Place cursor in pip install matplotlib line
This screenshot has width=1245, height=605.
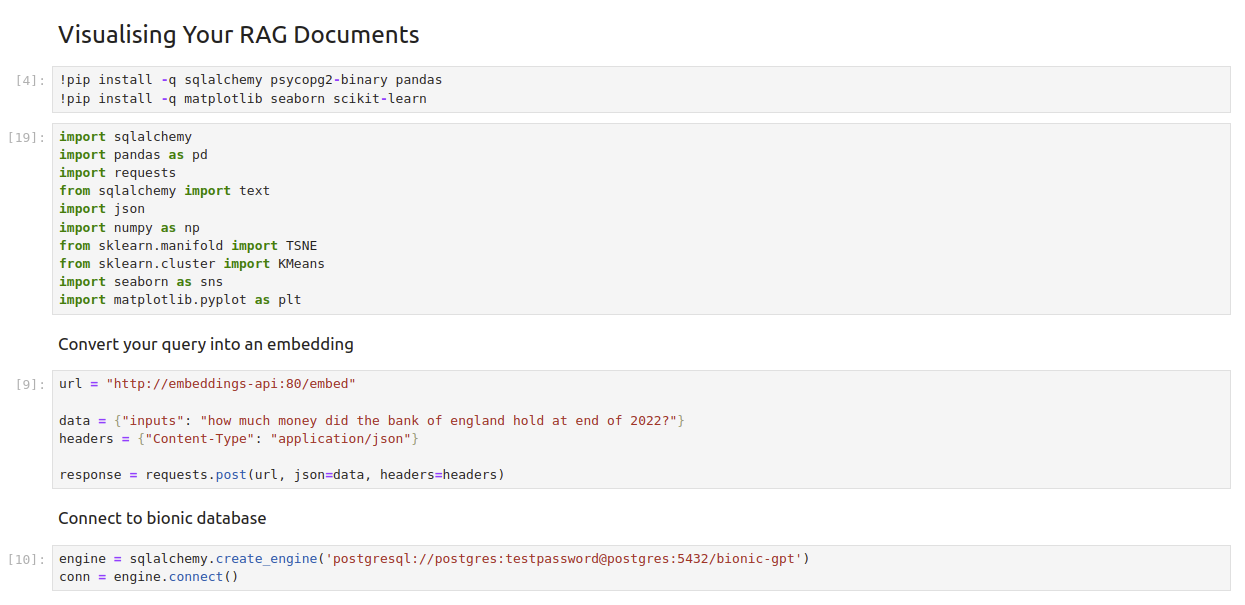[242, 99]
